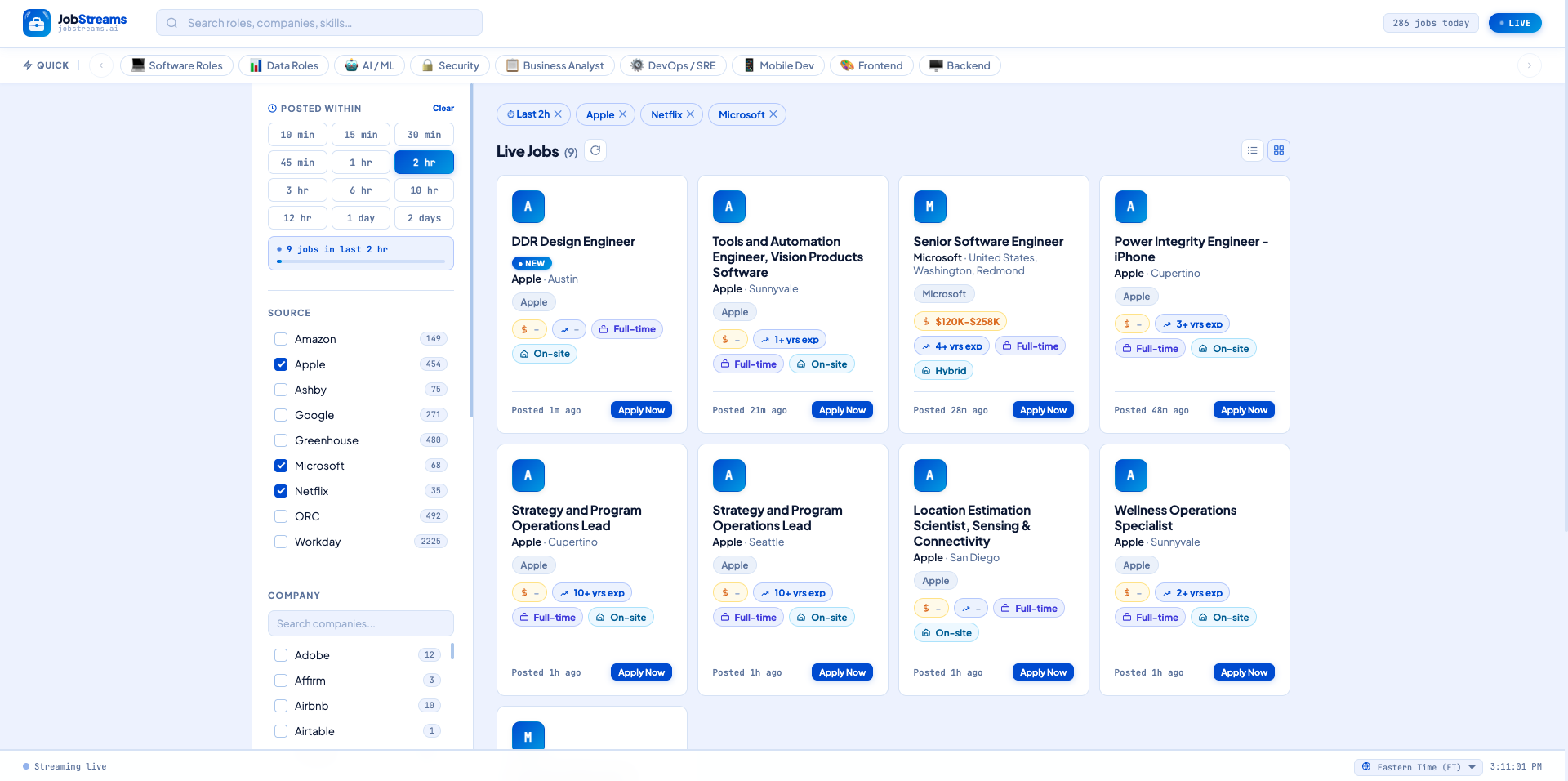Viewport: 1568px width, 781px height.
Task: Apply to the Senior Software Engineer job
Action: tap(1043, 410)
